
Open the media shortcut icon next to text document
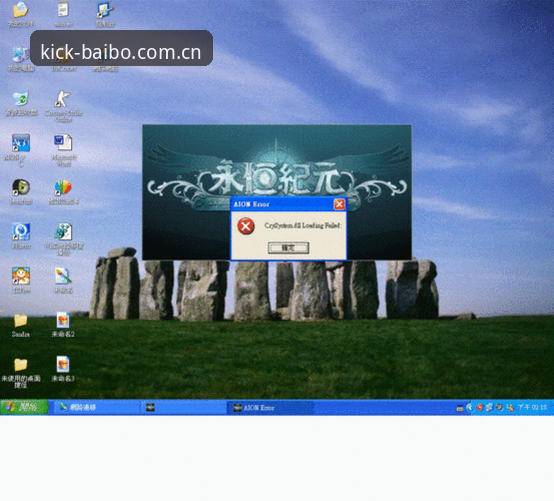click(x=105, y=14)
